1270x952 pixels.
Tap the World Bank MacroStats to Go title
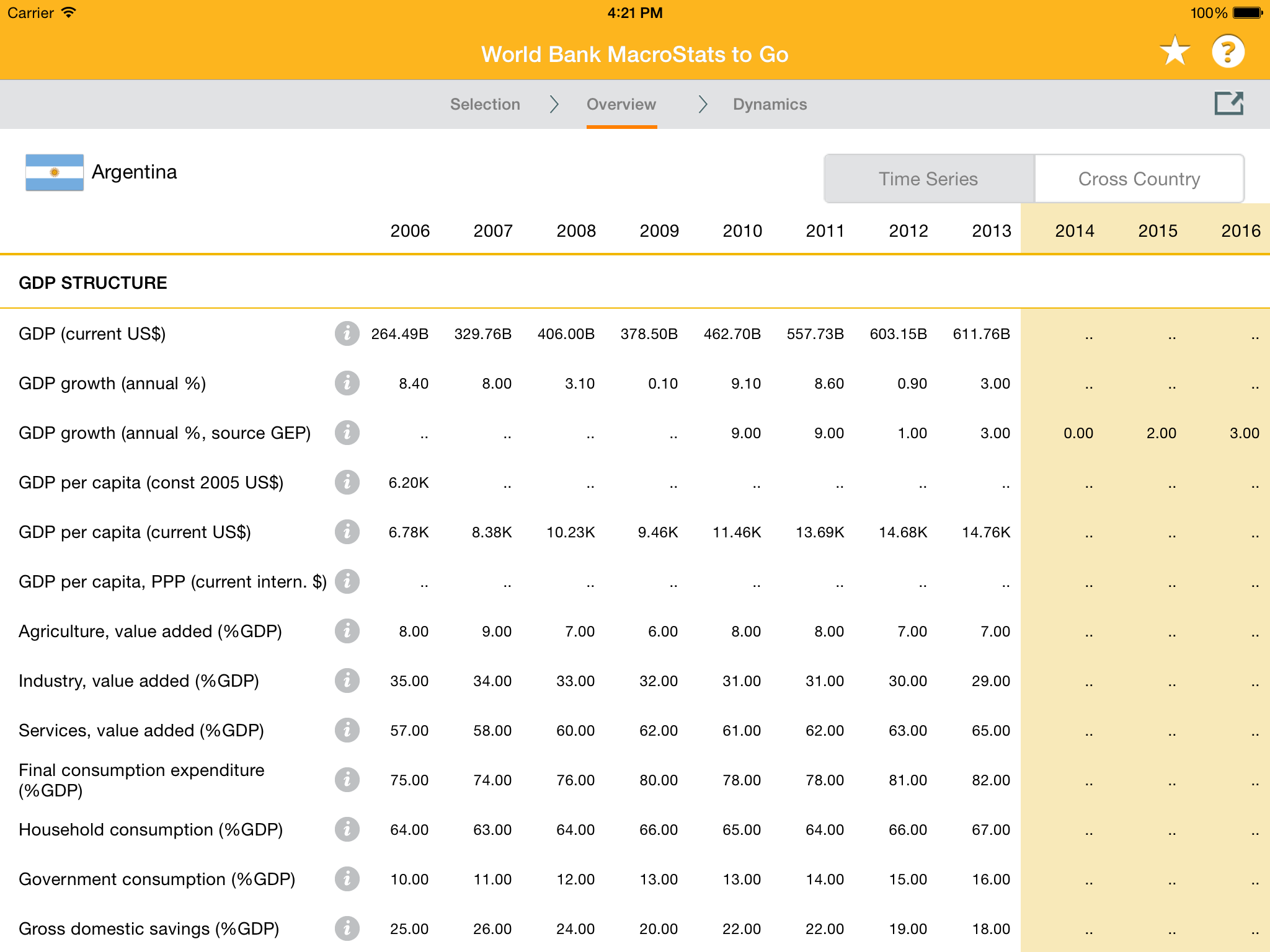[635, 55]
